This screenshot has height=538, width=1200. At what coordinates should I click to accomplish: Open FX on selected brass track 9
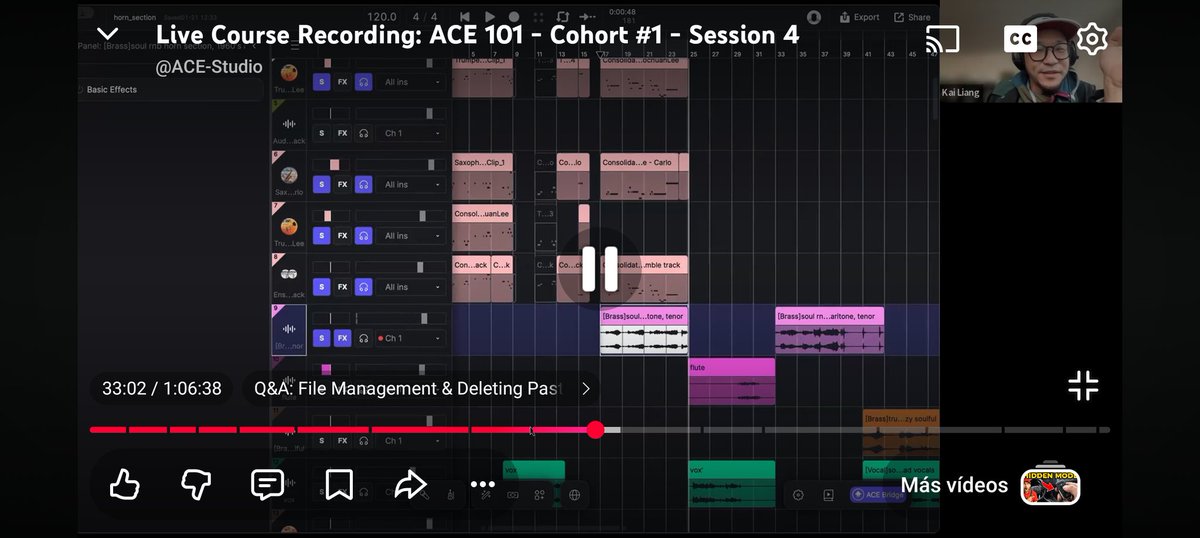(342, 338)
